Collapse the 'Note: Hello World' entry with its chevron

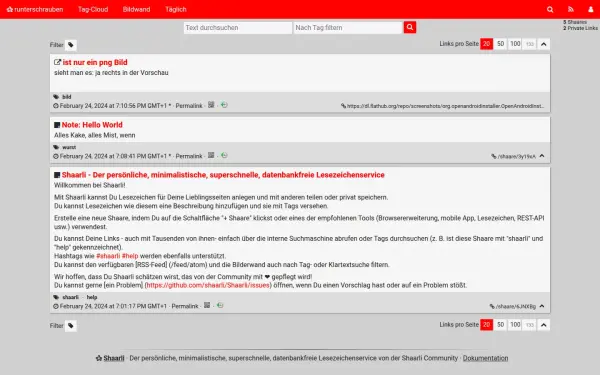542,156
